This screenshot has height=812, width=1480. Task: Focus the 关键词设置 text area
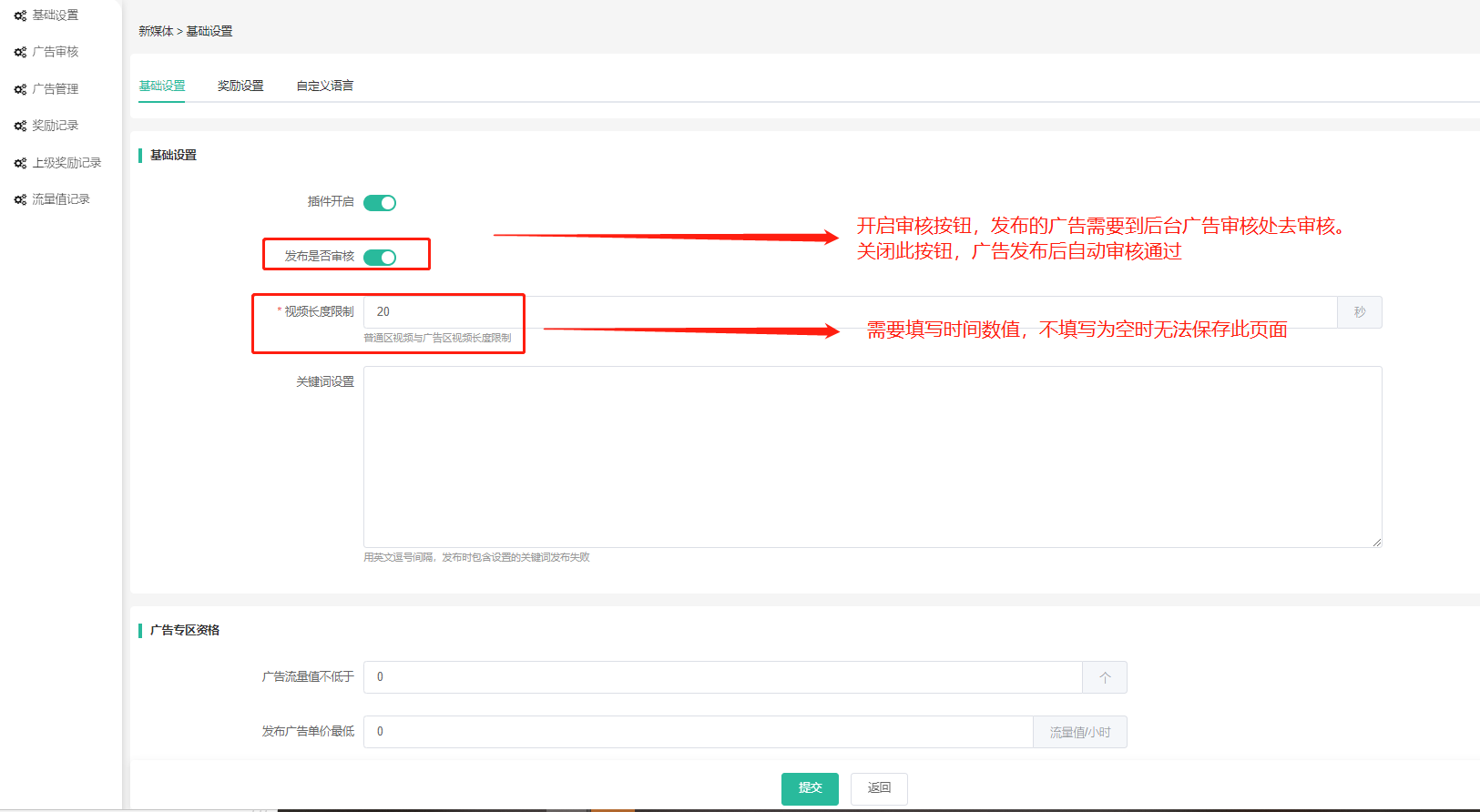click(x=872, y=456)
